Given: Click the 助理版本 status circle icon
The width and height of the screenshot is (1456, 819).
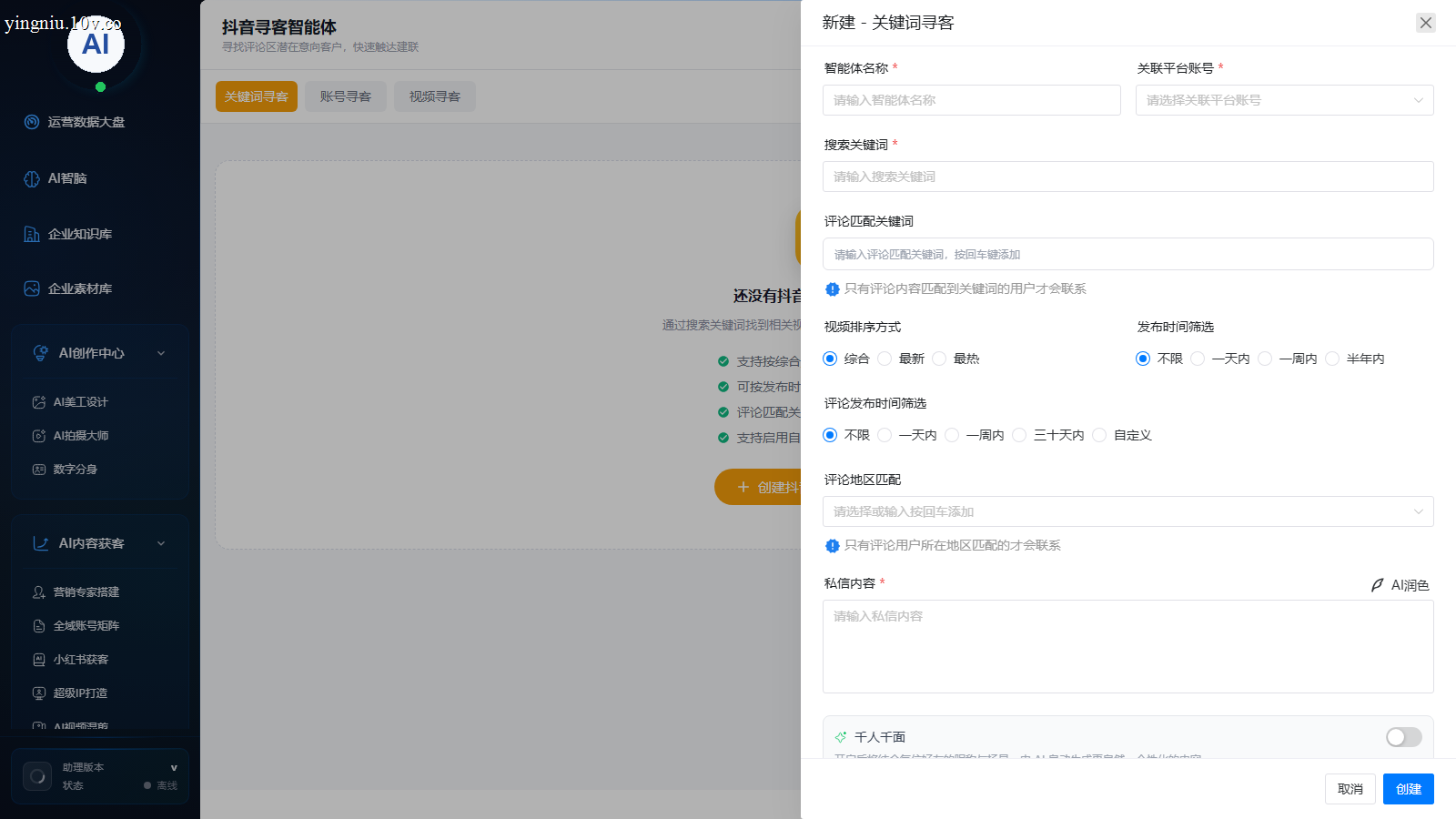Looking at the screenshot, I should (x=37, y=776).
